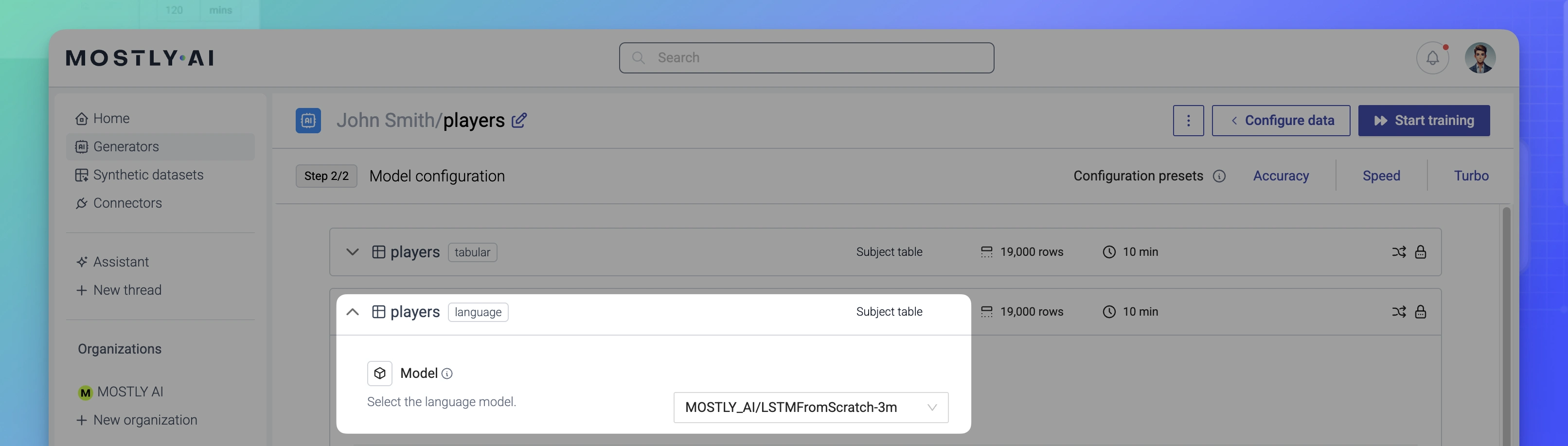Screen dimensions: 1568x446
Task: Collapse the players language table row
Action: (353, 312)
